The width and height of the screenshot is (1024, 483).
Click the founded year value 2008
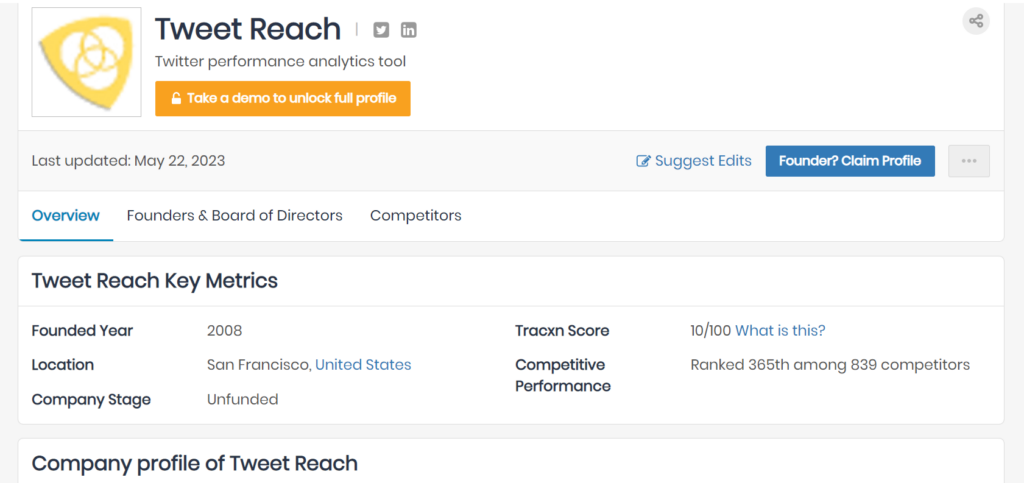pyautogui.click(x=225, y=331)
